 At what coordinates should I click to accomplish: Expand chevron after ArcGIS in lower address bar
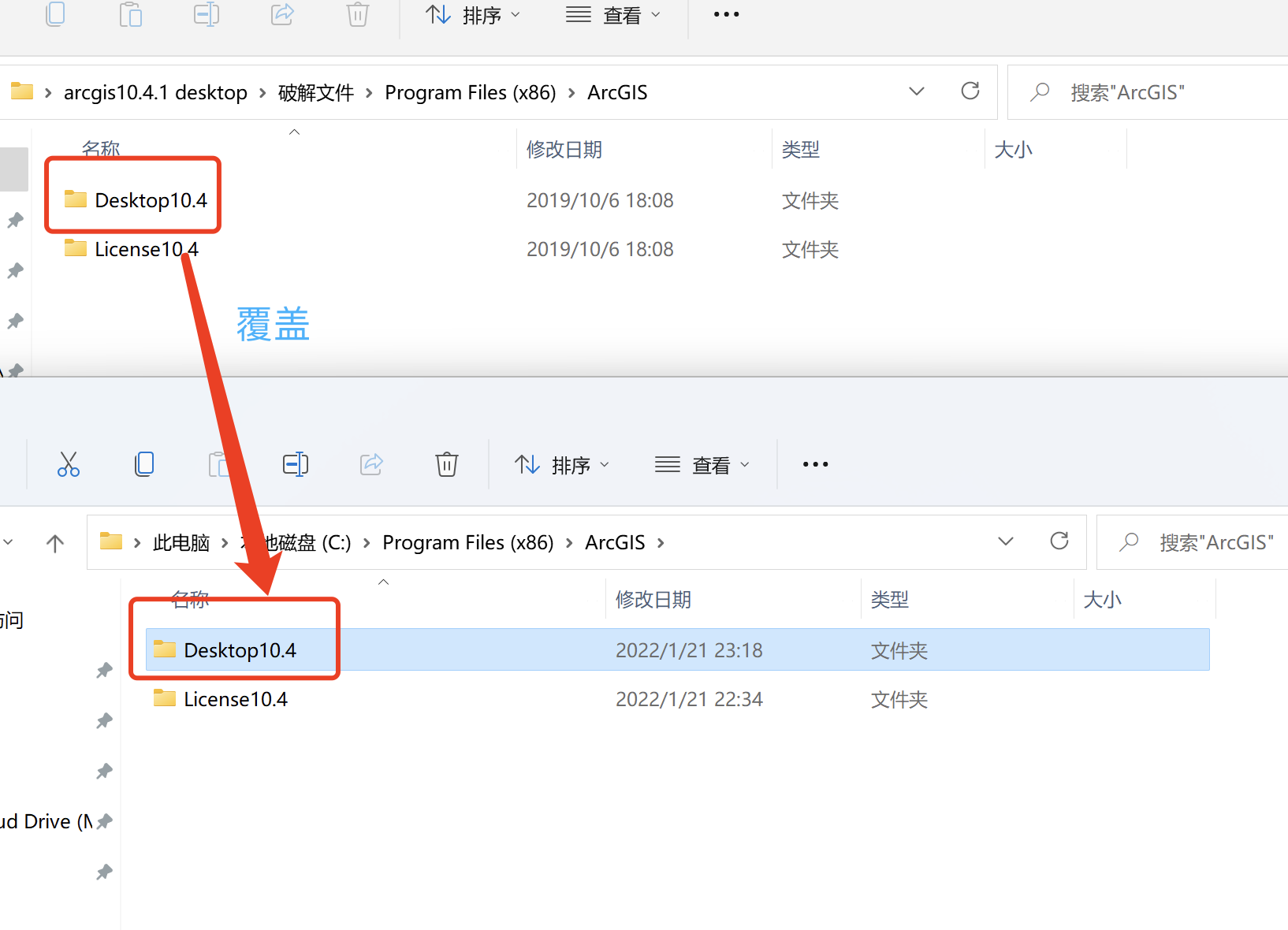point(661,543)
